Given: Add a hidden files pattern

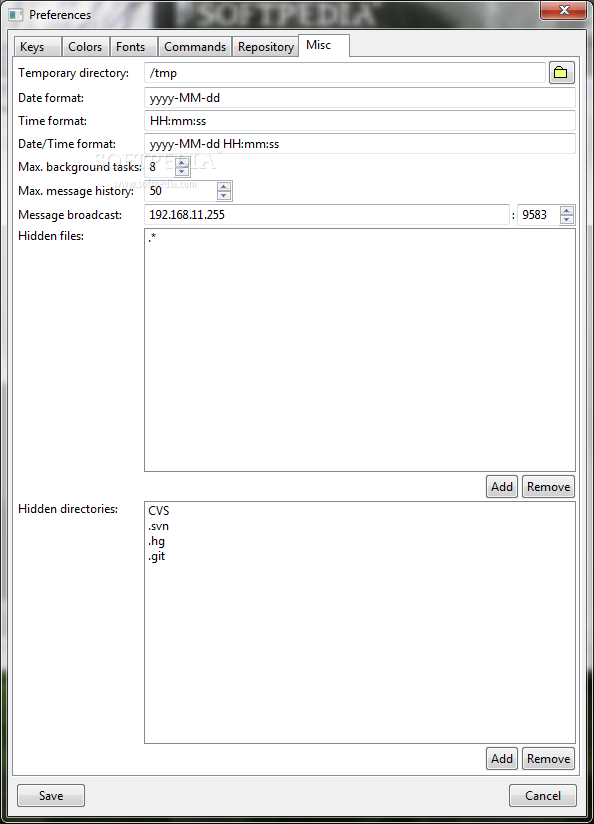Looking at the screenshot, I should [x=502, y=487].
